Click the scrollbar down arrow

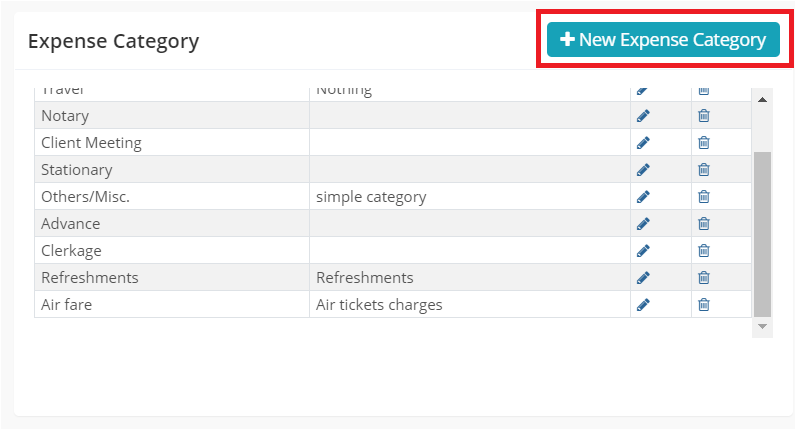(x=762, y=327)
